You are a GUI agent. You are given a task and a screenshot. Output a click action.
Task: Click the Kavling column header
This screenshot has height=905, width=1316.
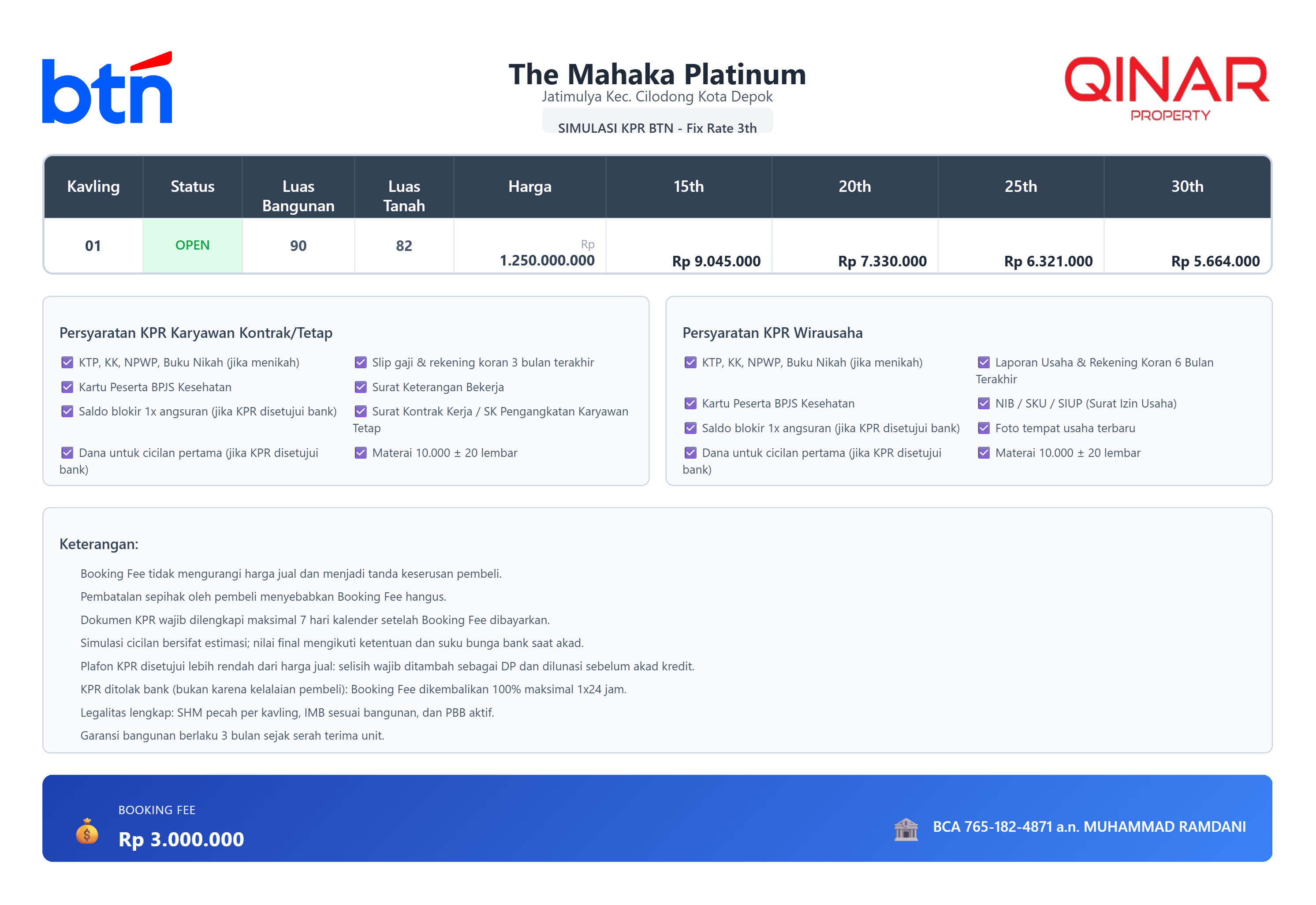point(93,187)
